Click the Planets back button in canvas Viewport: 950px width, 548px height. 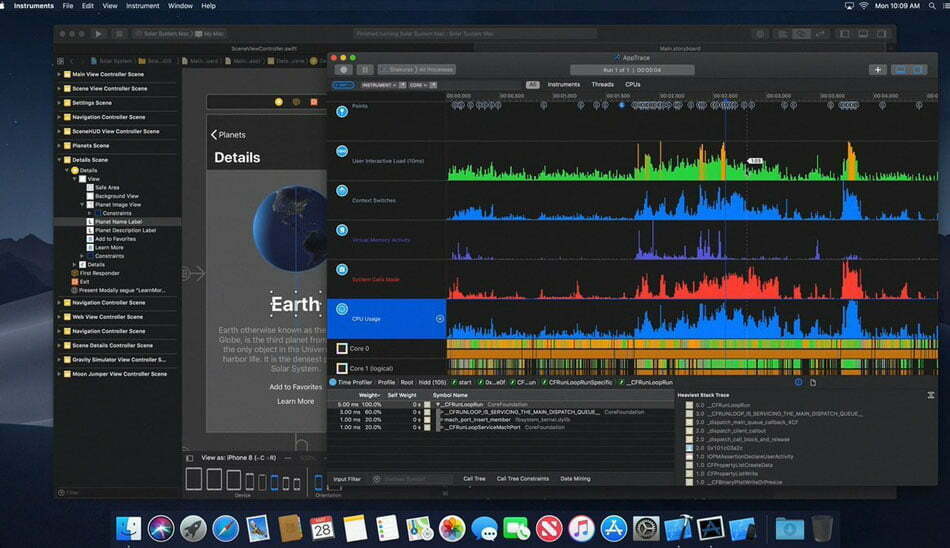coord(228,135)
